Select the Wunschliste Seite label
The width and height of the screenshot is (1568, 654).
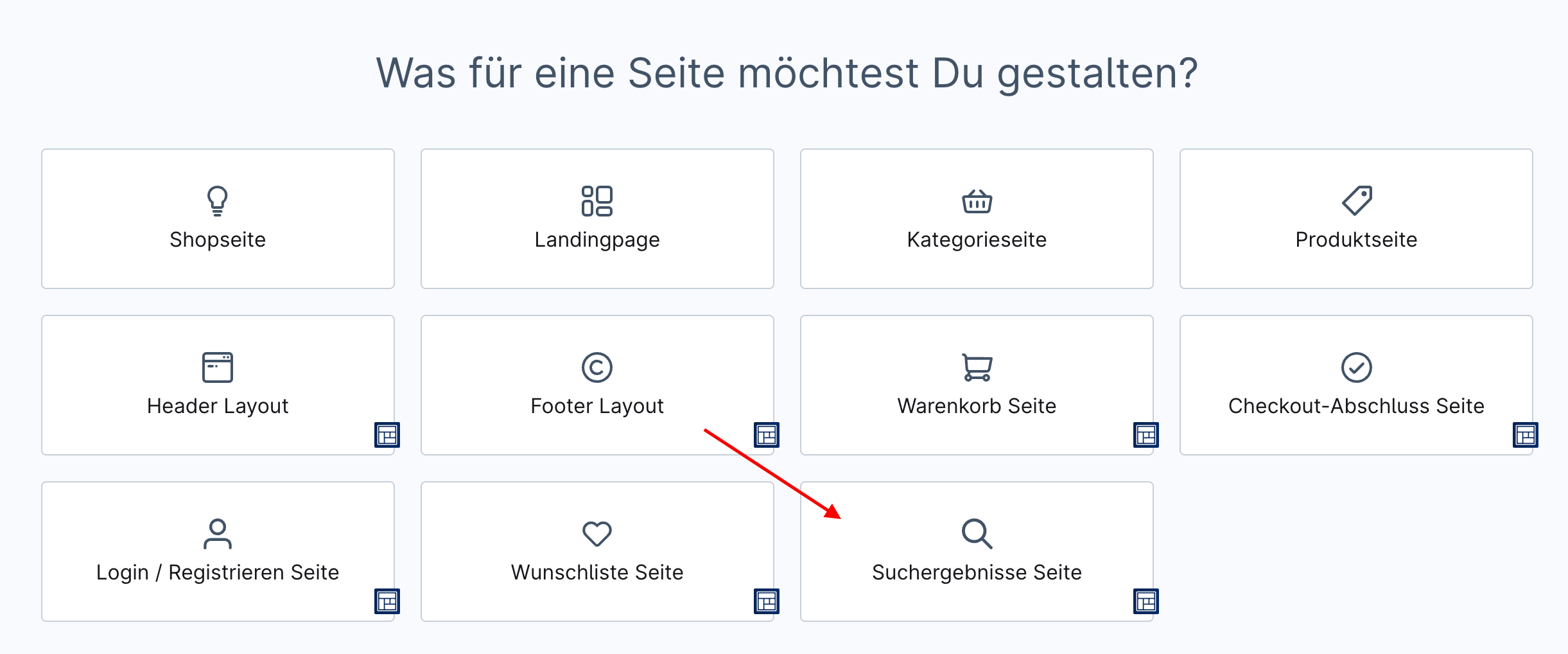tap(597, 572)
